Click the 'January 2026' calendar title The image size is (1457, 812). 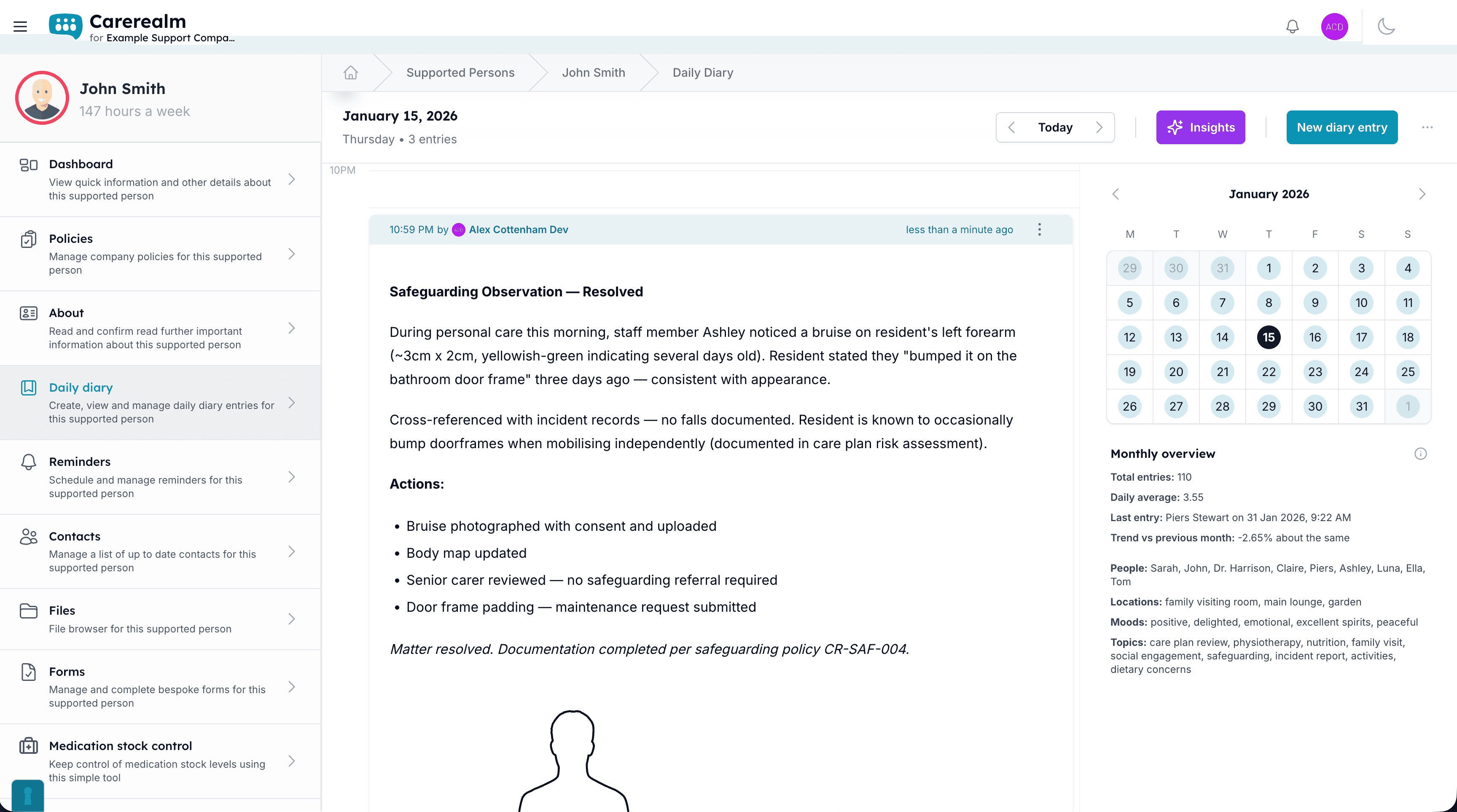click(1269, 194)
